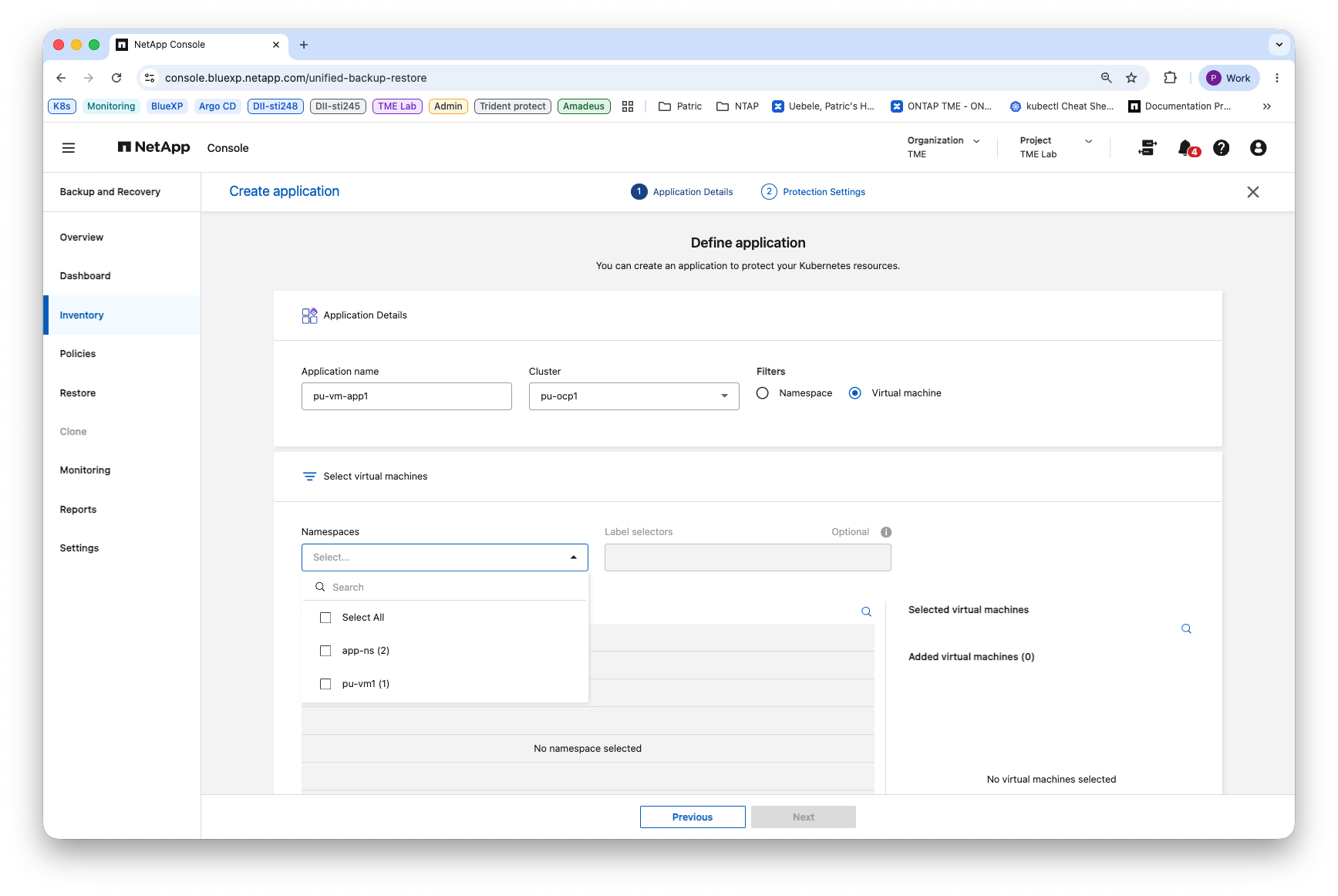Click the Label selectors info icon
Viewport: 1338px width, 896px height.
tap(886, 532)
